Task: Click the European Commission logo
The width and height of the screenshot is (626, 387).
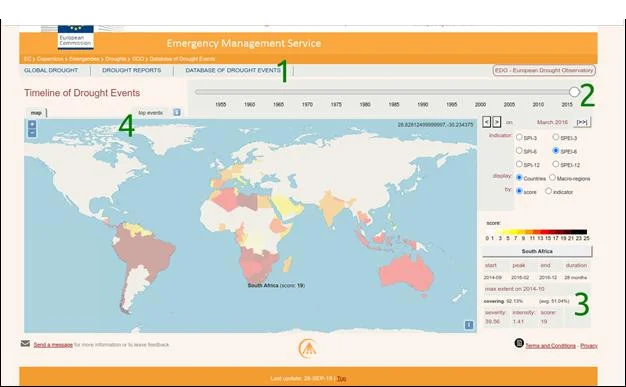Action: 76,37
